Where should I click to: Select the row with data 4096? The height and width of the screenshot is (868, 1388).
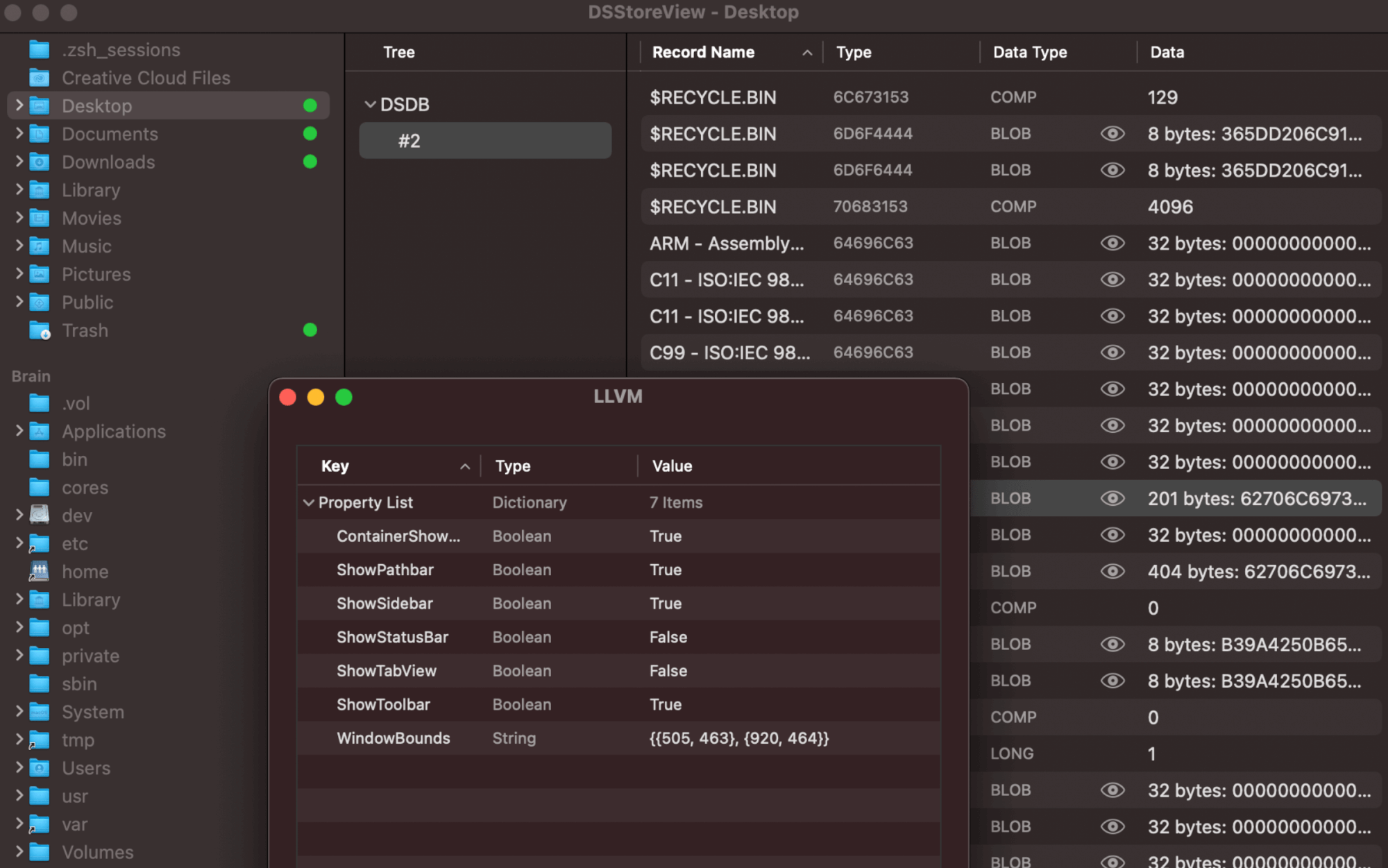1010,207
